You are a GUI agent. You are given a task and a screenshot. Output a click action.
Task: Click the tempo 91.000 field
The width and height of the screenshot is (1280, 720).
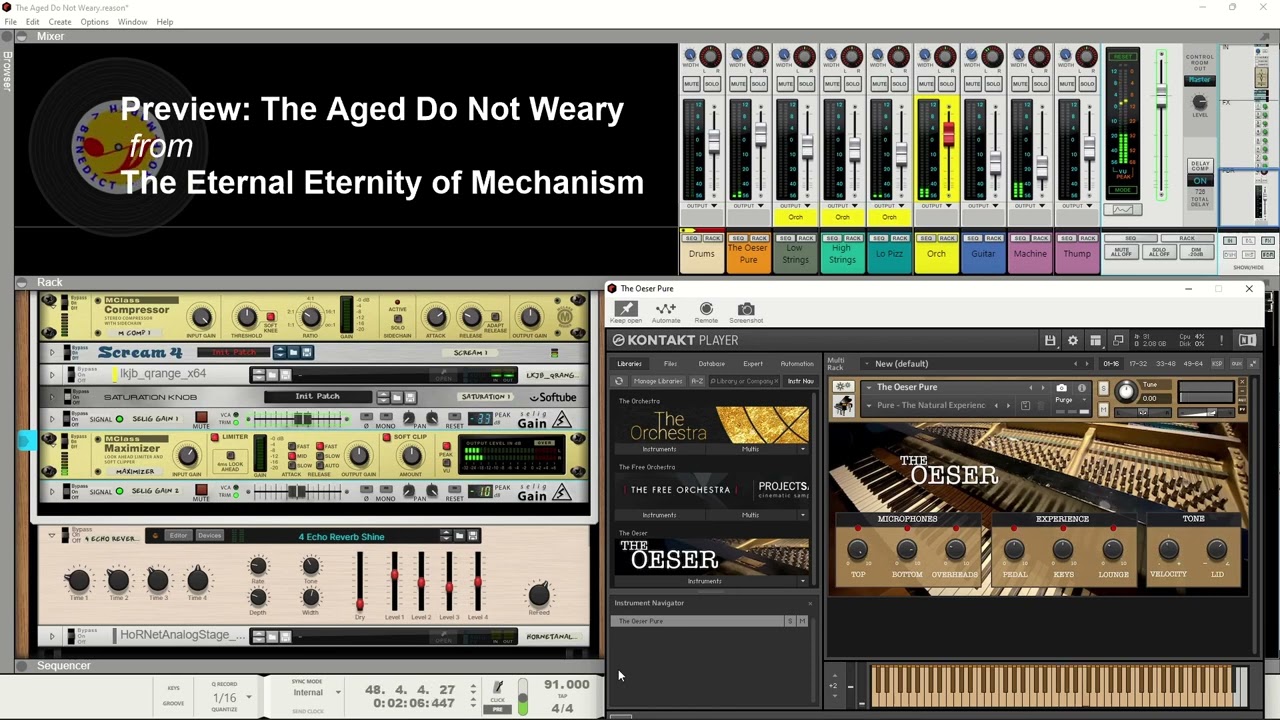tap(566, 685)
